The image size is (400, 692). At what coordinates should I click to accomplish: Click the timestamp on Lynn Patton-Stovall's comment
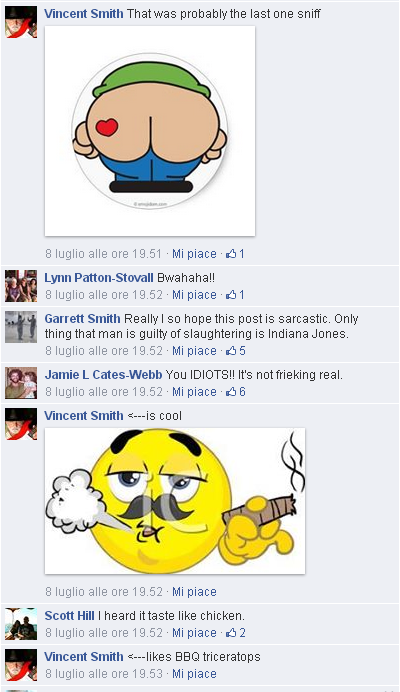[x=104, y=295]
